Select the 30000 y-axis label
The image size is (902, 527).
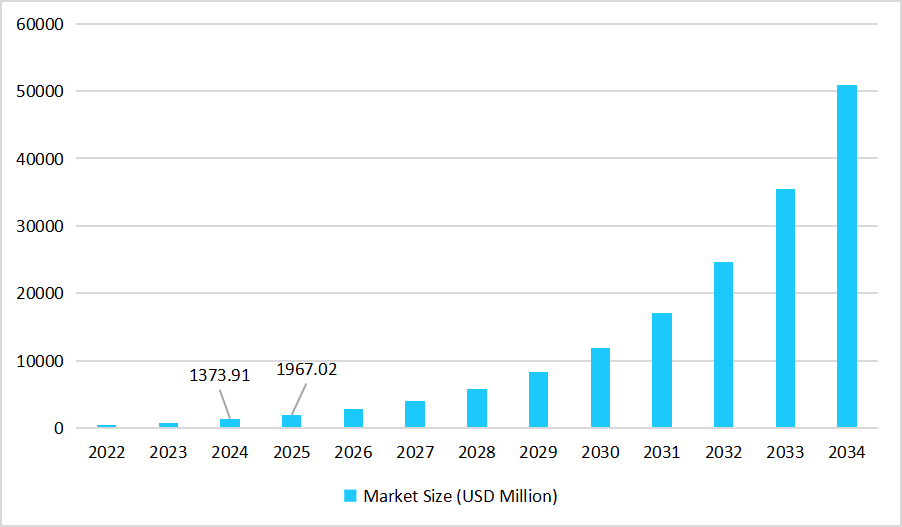click(x=42, y=226)
